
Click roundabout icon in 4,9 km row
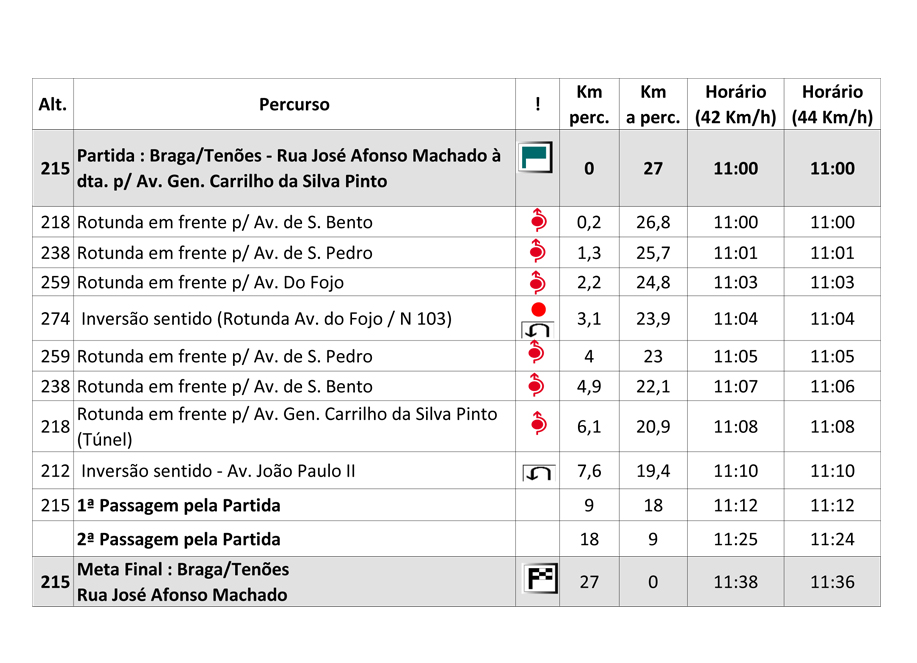[x=538, y=385]
